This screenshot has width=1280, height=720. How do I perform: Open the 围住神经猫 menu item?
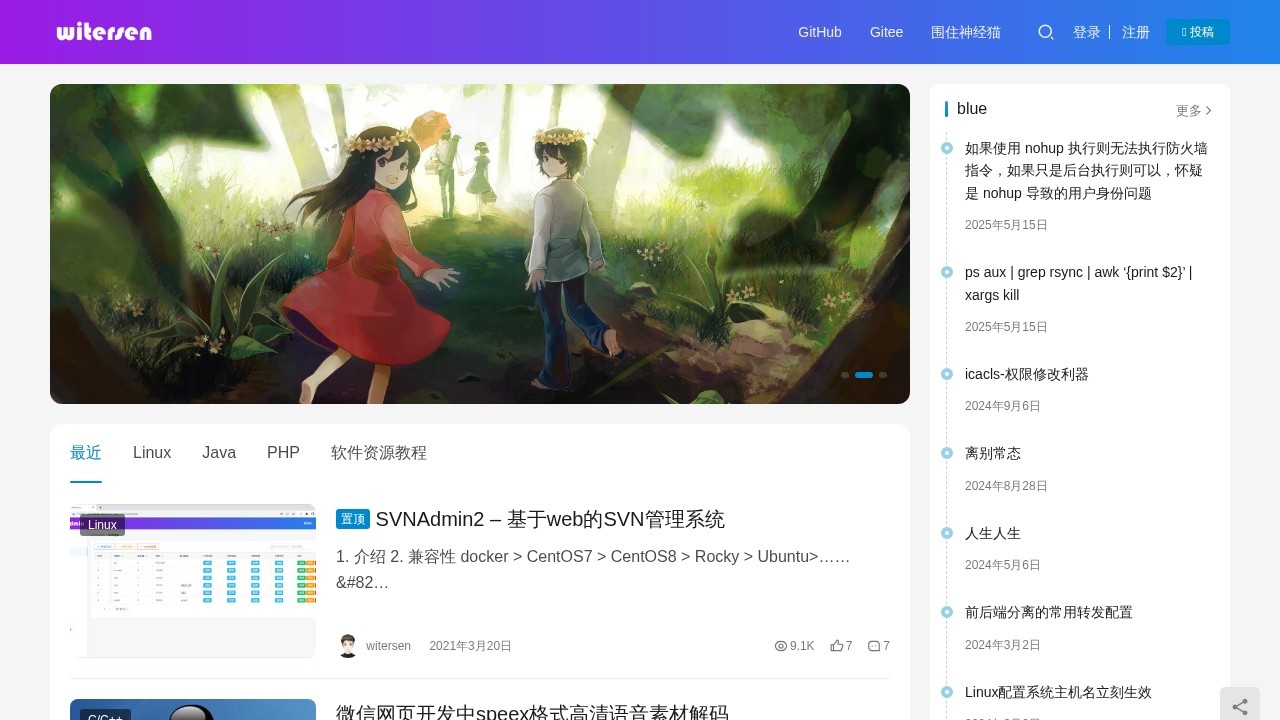(965, 32)
